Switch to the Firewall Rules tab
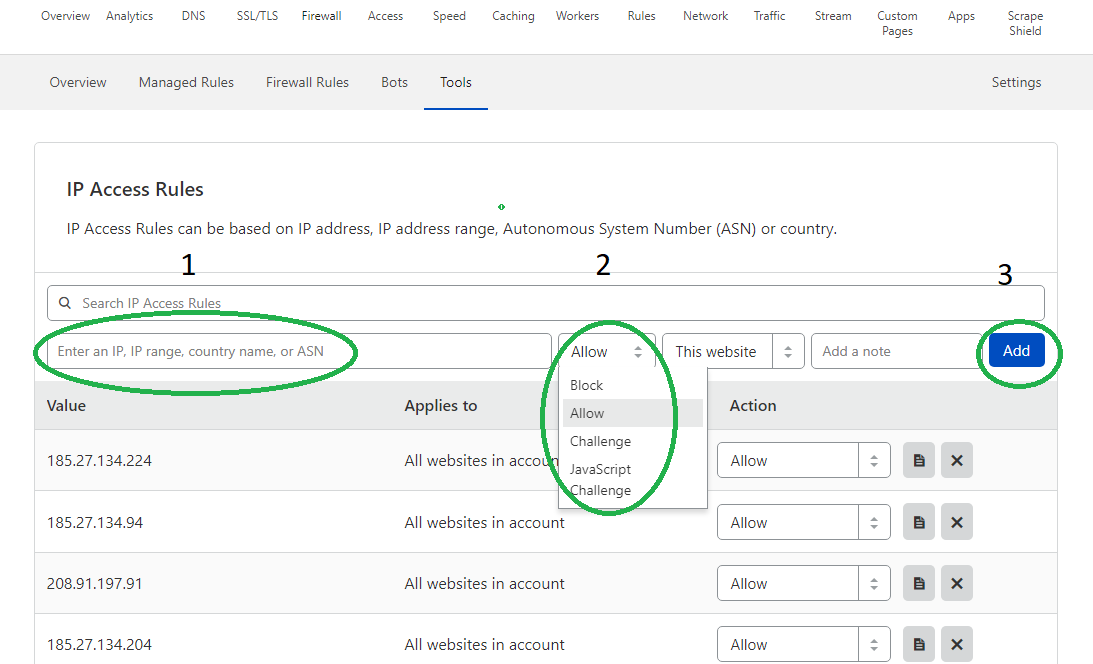1093x664 pixels. (307, 82)
